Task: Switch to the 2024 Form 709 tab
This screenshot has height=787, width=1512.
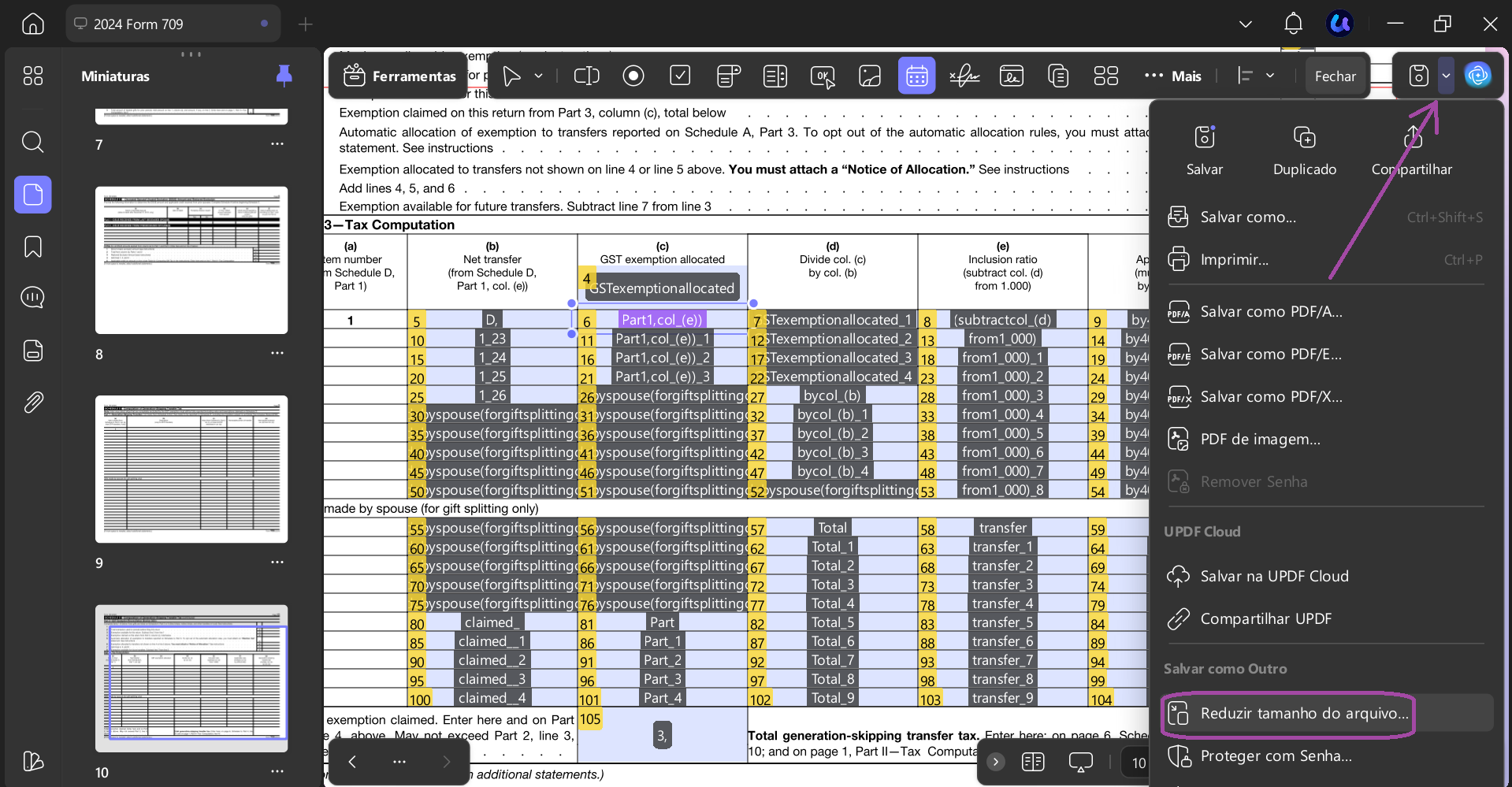Action: pyautogui.click(x=173, y=24)
